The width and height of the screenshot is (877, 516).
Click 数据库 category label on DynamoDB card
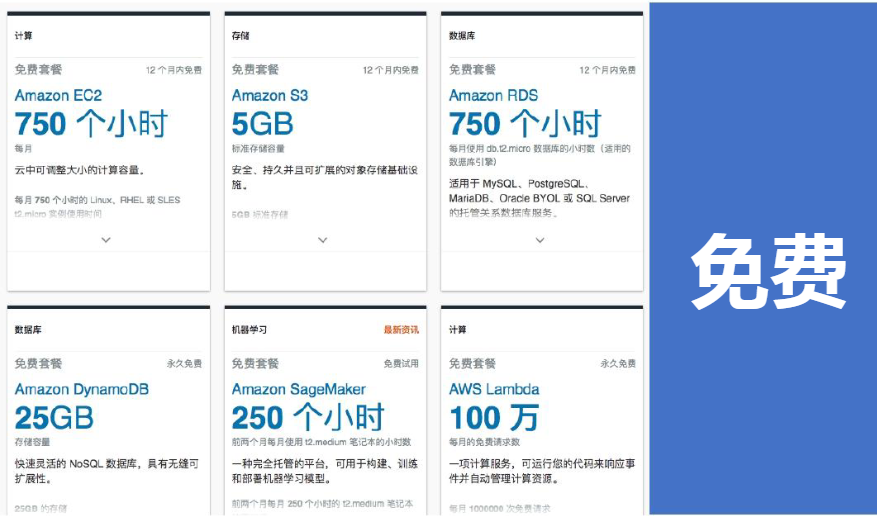tap(28, 330)
